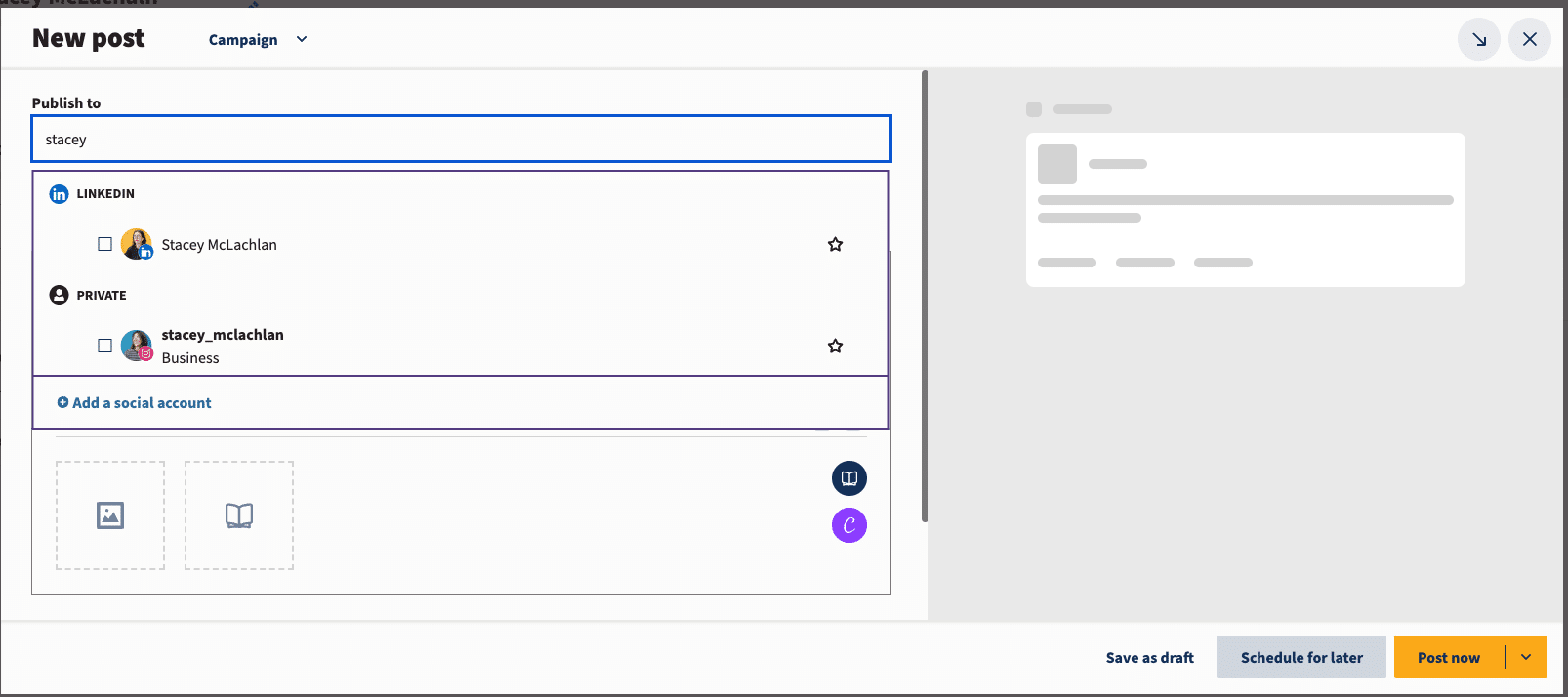Viewport: 1568px width, 697px height.
Task: Click the Post now button
Action: pos(1449,657)
